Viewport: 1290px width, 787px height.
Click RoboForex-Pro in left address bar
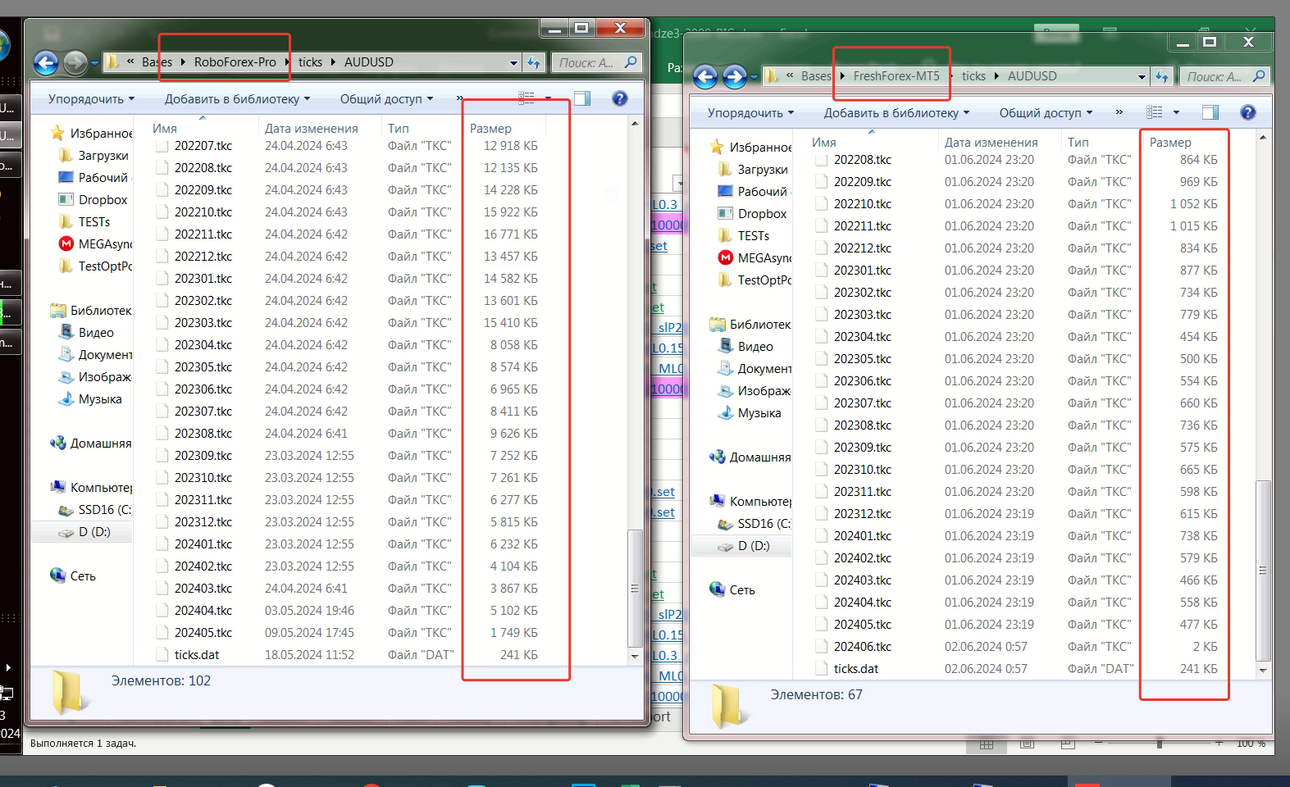[235, 62]
